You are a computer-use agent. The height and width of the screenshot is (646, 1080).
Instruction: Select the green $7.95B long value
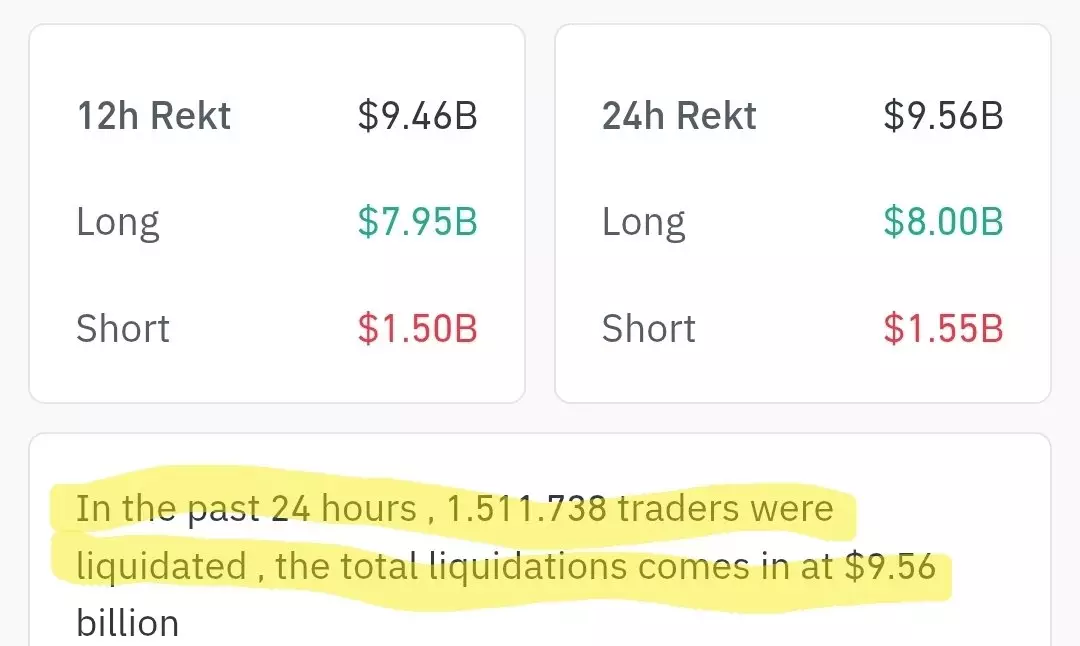pos(417,222)
